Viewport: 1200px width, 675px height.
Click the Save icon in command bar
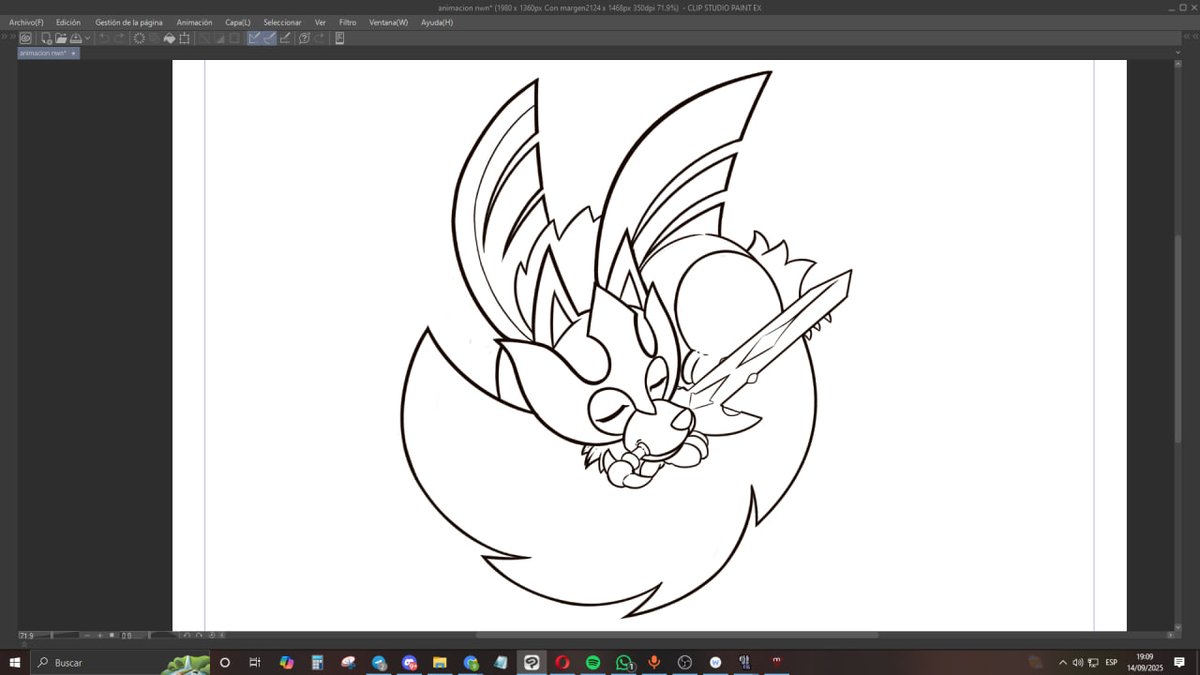pos(76,38)
